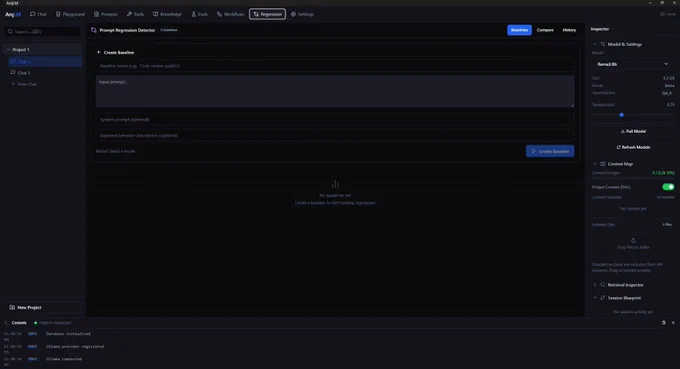This screenshot has width=680, height=369.
Task: Click the Drop files to index upload area
Action: 633,243
